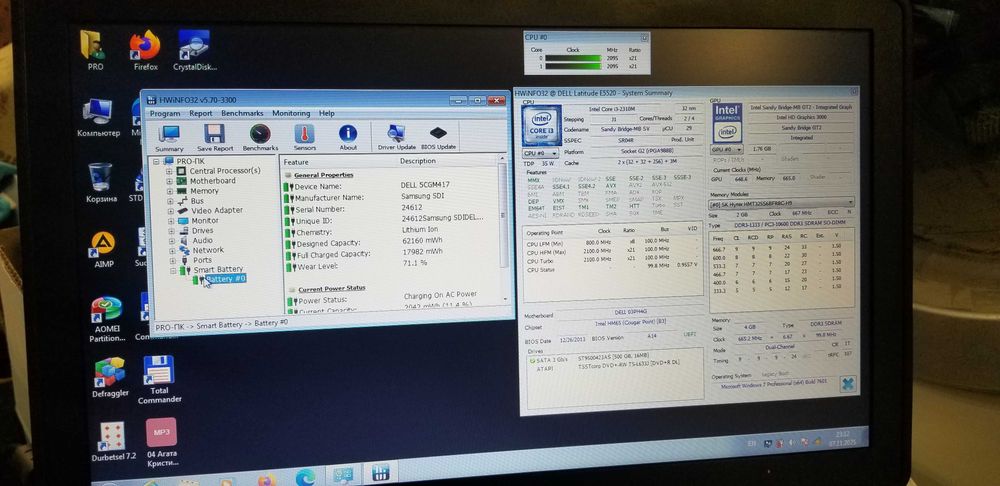Click the vertical scrollbar in battery details
This screenshot has width=1000, height=486.
(503, 217)
